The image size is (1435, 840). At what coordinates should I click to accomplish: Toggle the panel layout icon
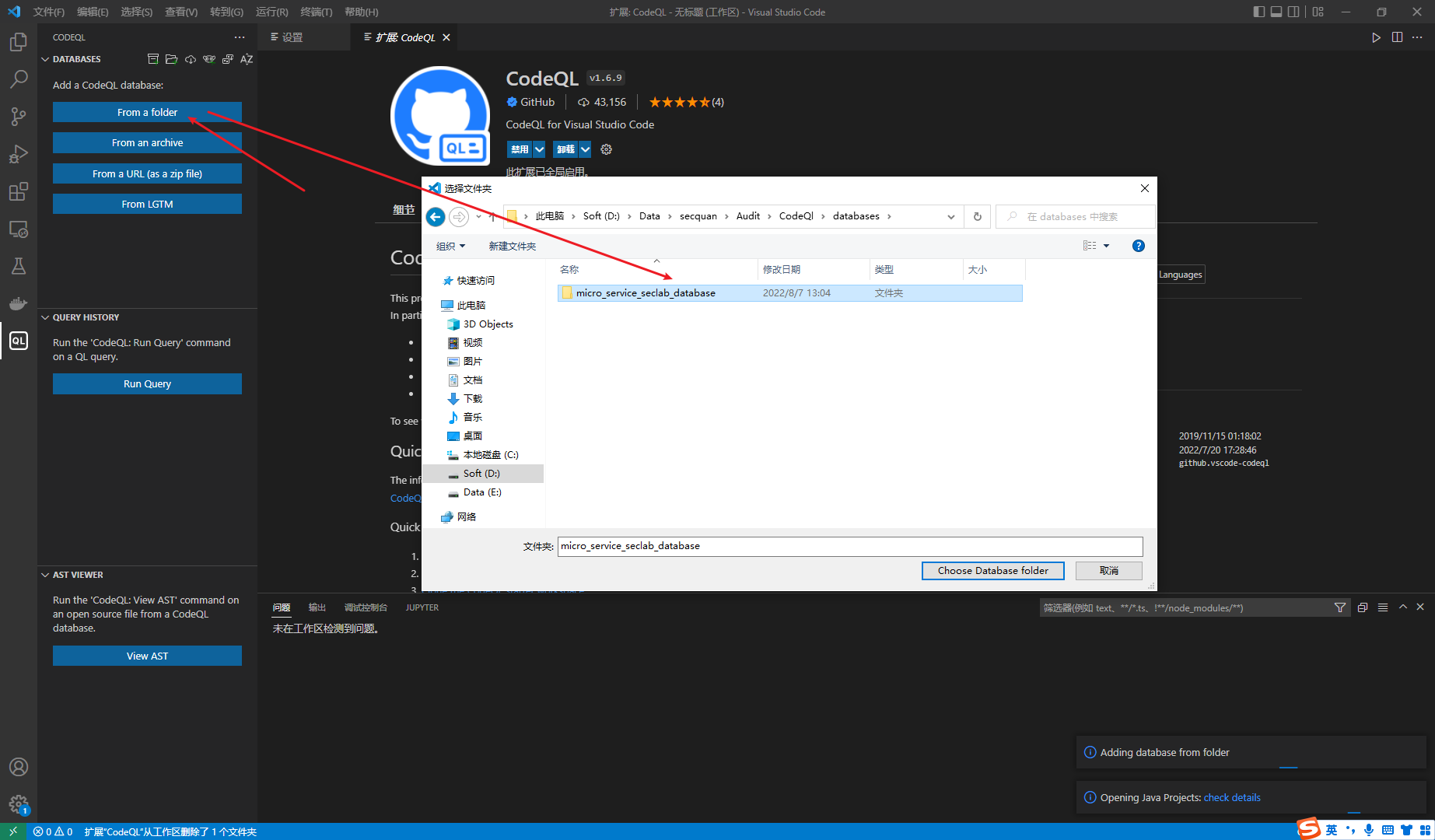click(1276, 12)
